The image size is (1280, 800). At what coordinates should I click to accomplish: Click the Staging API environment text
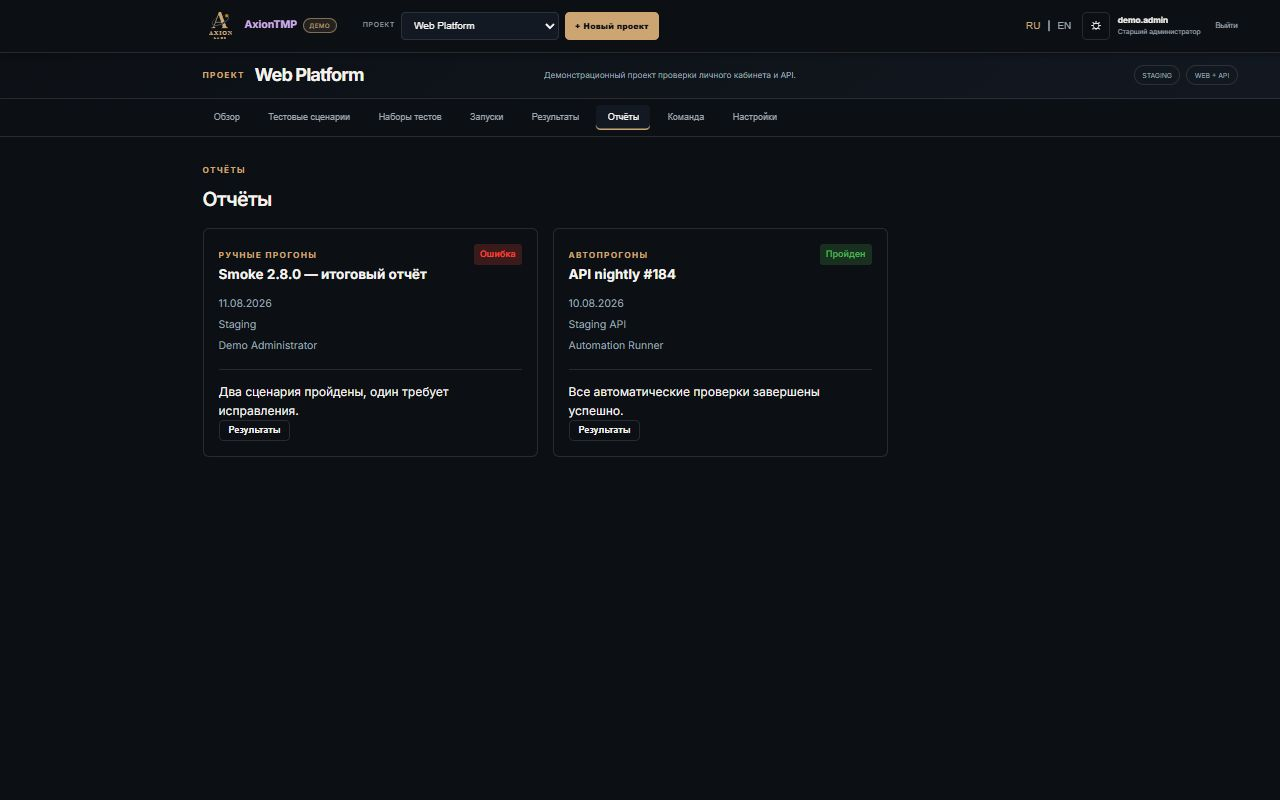597,324
